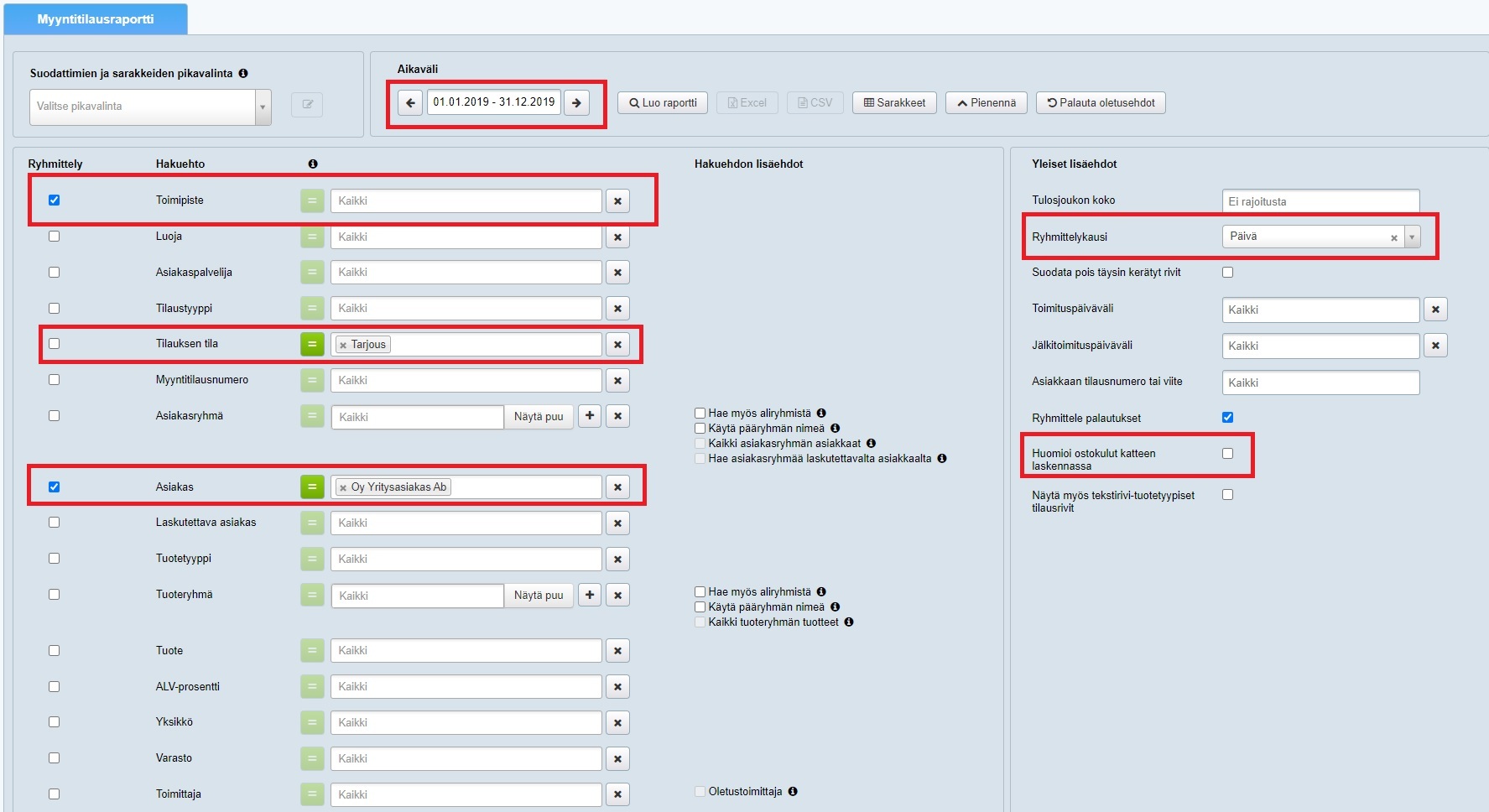
Task: Click the green equals operator for Asiakas
Action: [x=312, y=487]
